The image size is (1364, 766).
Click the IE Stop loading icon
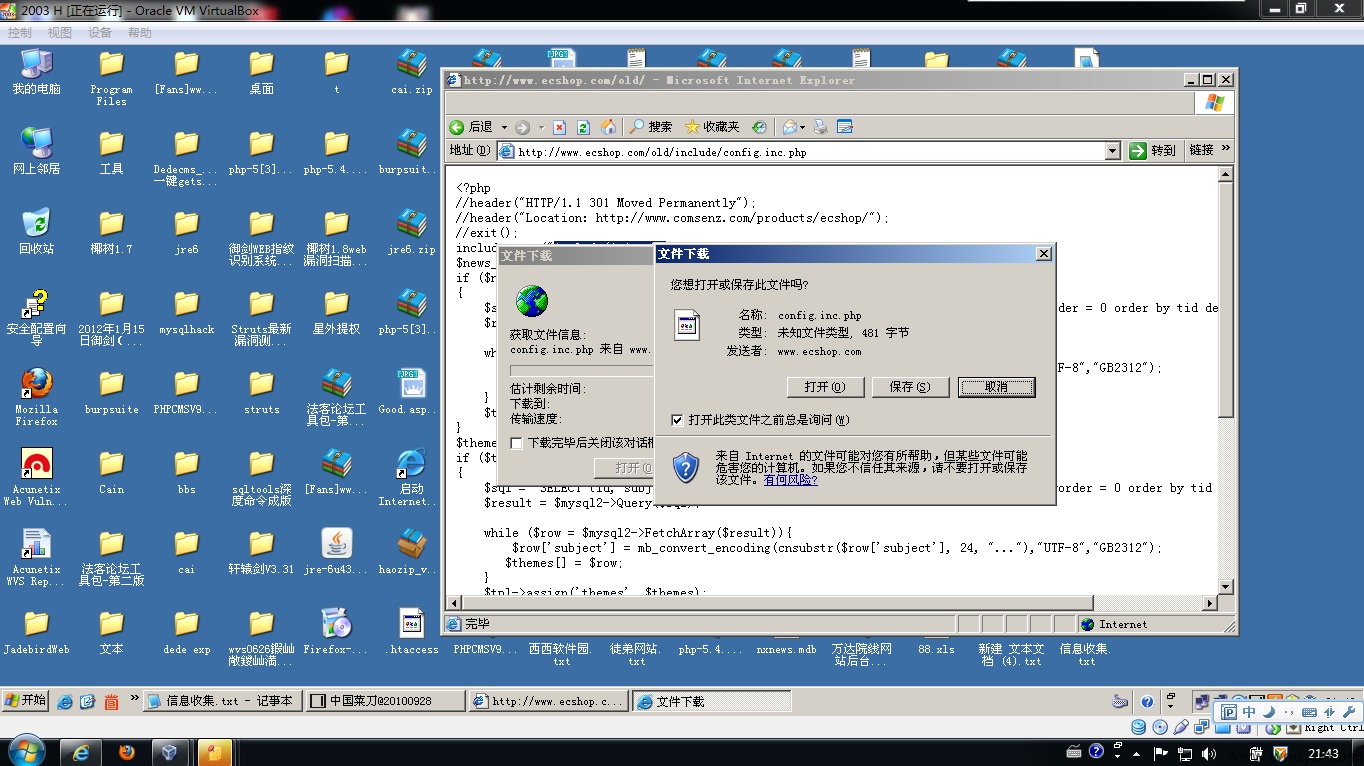coord(559,127)
